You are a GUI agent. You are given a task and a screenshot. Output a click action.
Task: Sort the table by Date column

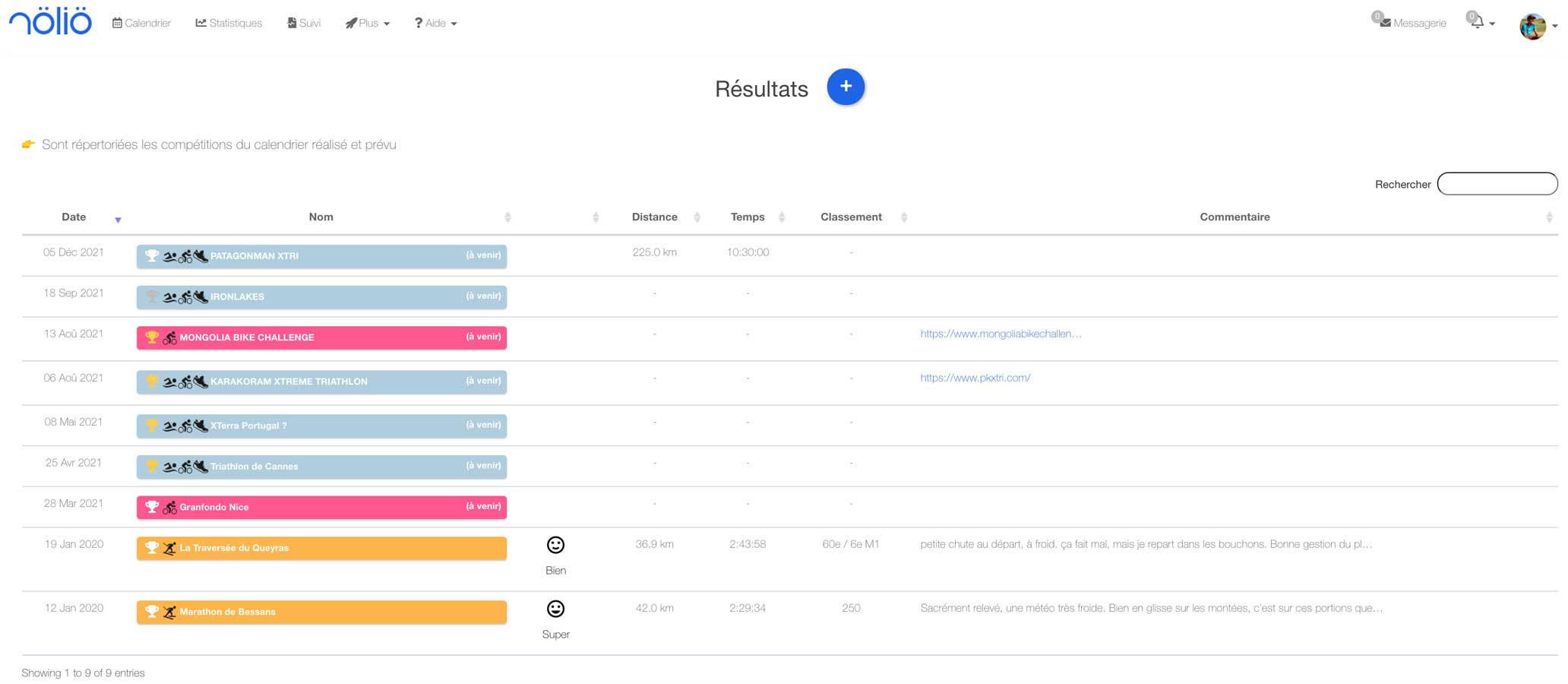click(74, 217)
